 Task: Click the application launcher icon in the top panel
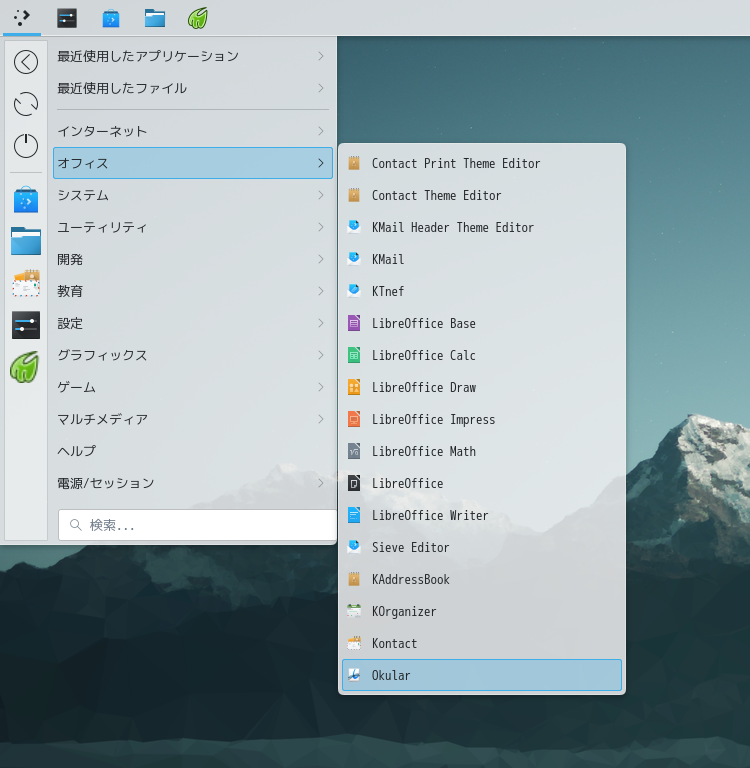pos(22,17)
